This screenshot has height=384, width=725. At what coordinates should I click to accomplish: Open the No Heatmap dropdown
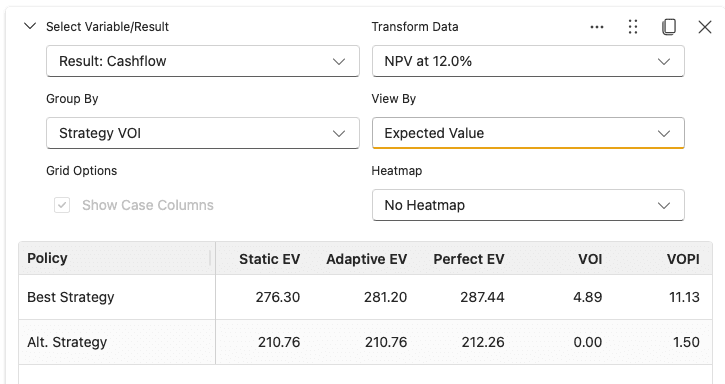[528, 205]
